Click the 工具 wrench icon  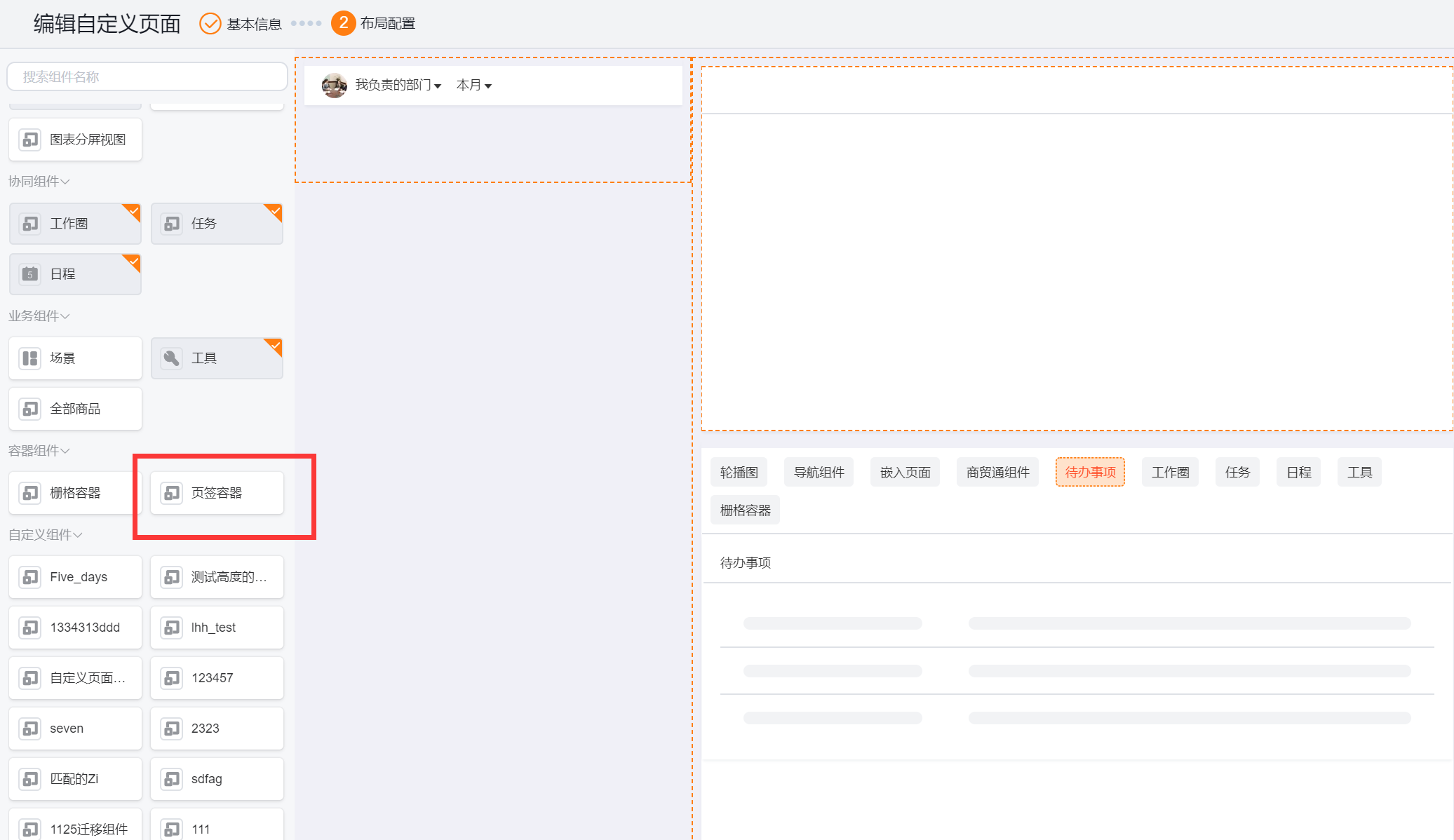pos(171,358)
